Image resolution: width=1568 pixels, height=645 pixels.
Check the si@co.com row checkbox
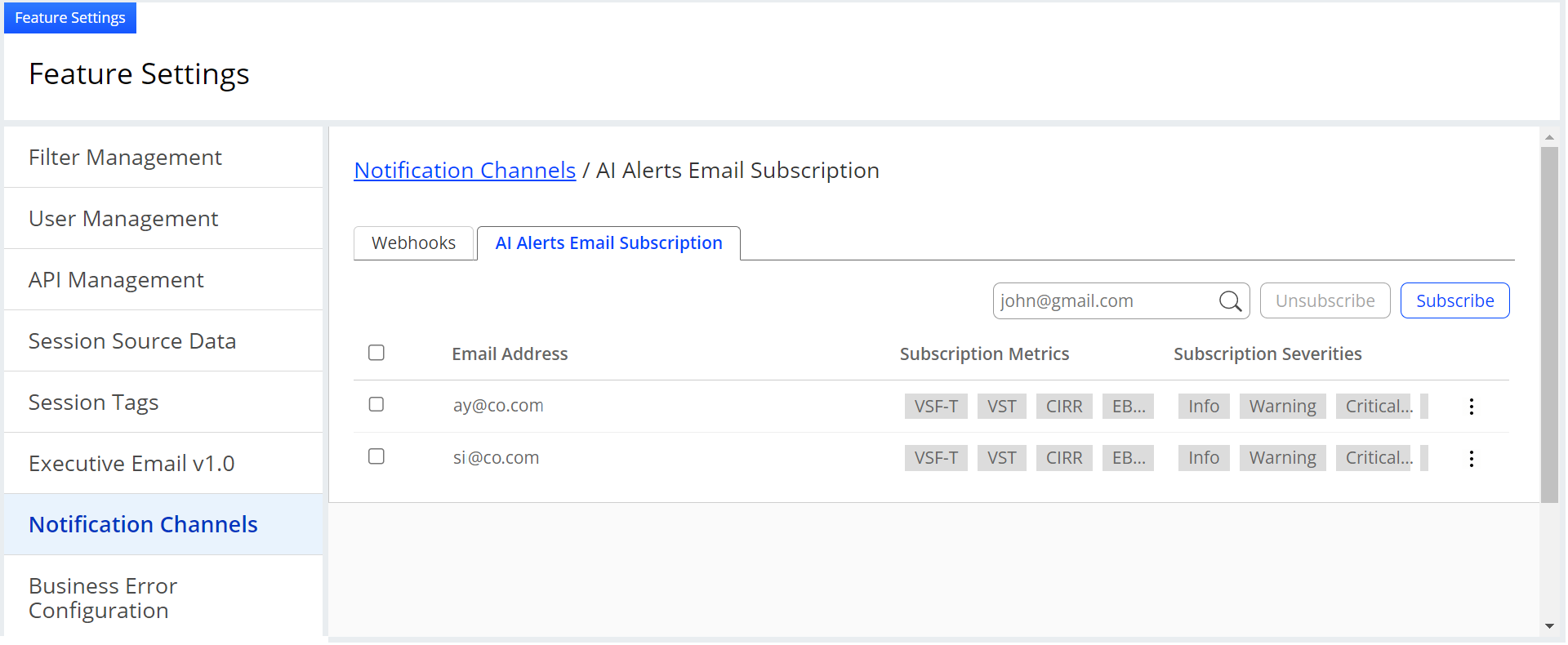[x=376, y=457]
